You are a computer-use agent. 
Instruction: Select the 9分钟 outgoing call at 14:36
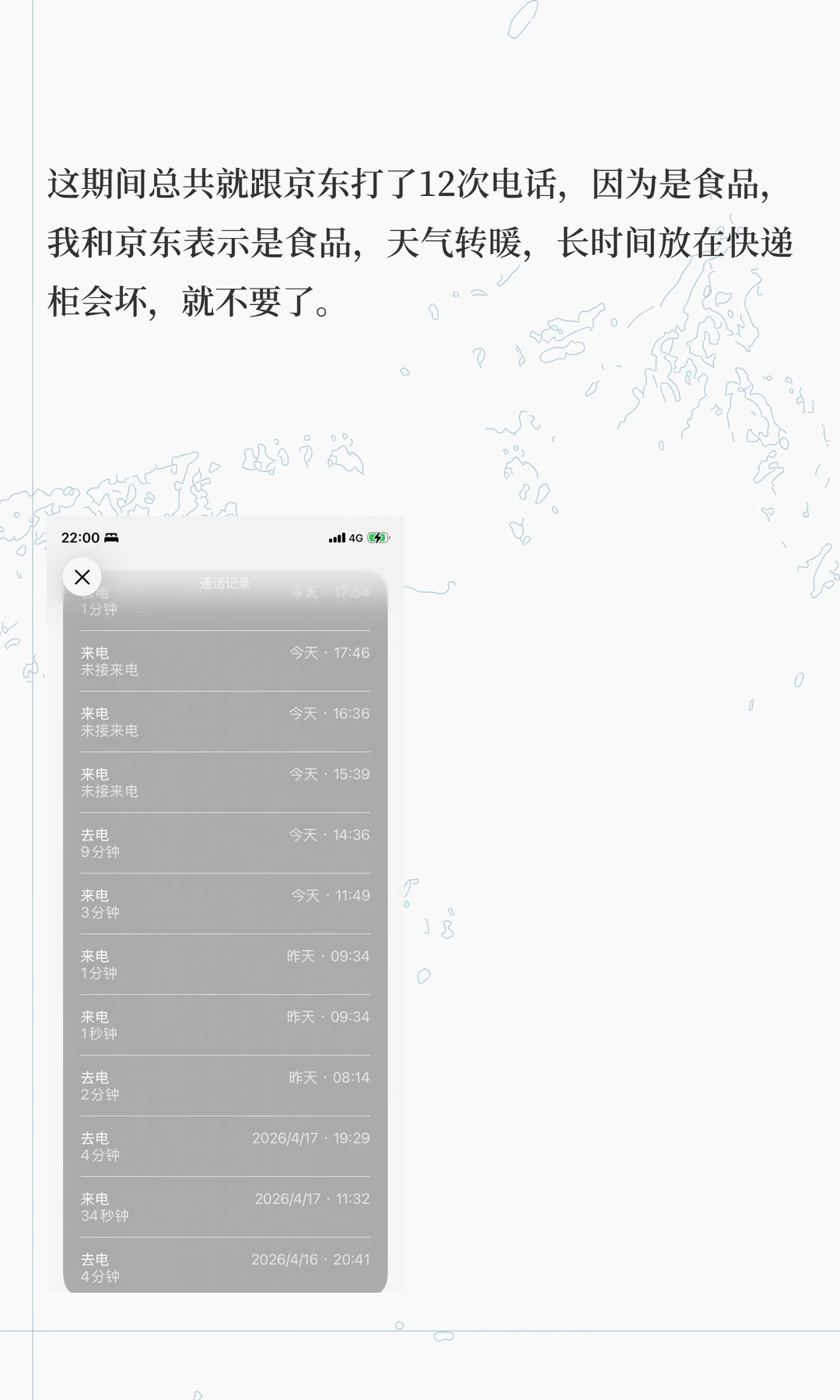(226, 843)
